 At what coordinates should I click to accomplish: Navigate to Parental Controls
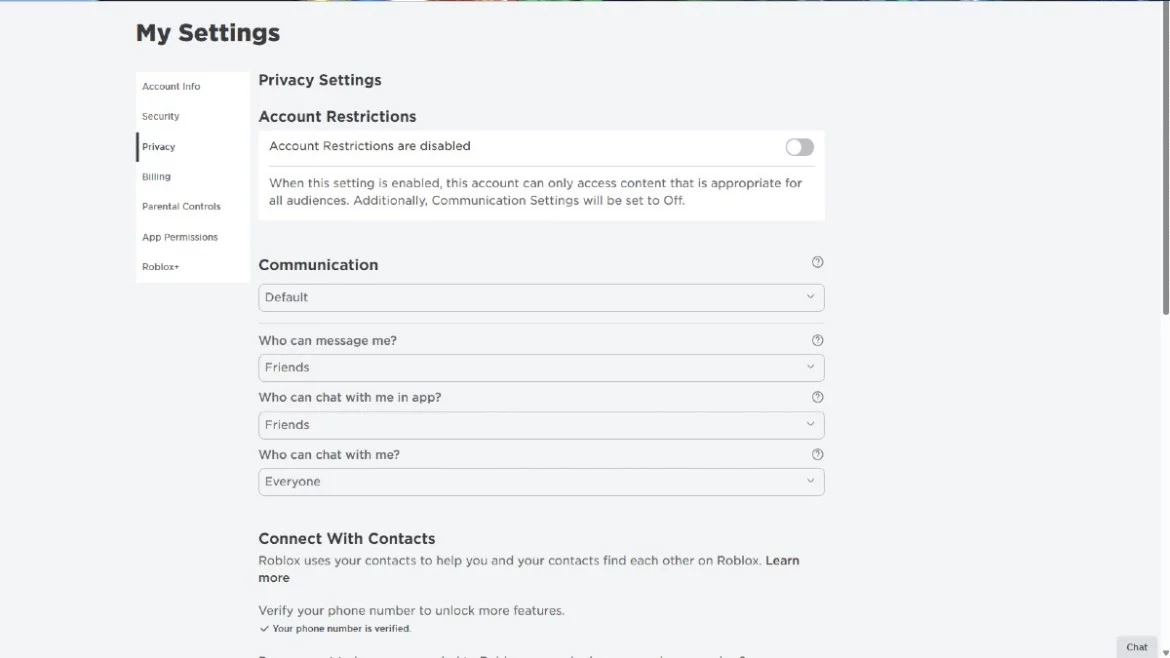click(181, 207)
